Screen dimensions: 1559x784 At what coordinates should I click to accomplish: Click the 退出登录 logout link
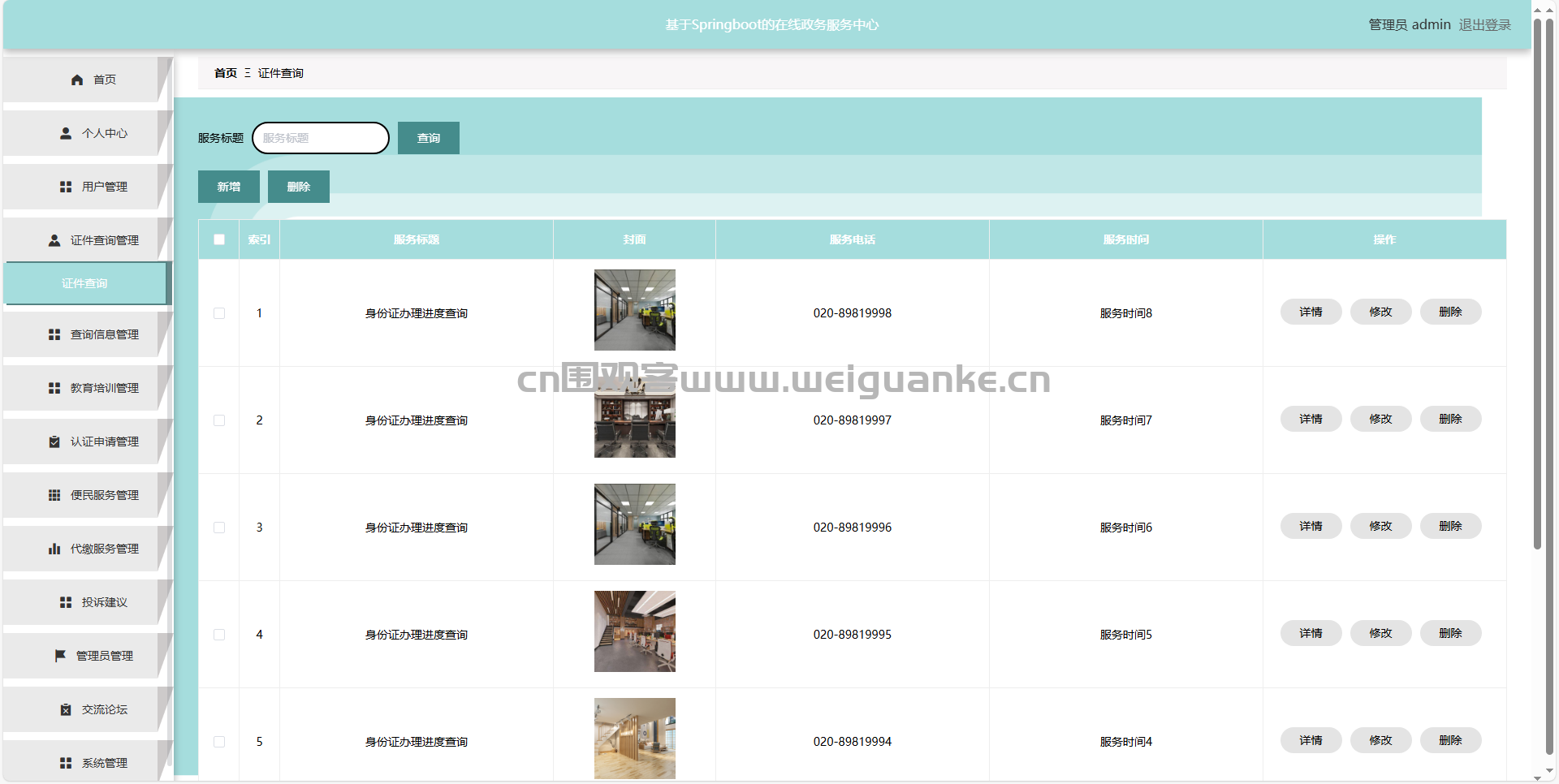tap(1484, 25)
